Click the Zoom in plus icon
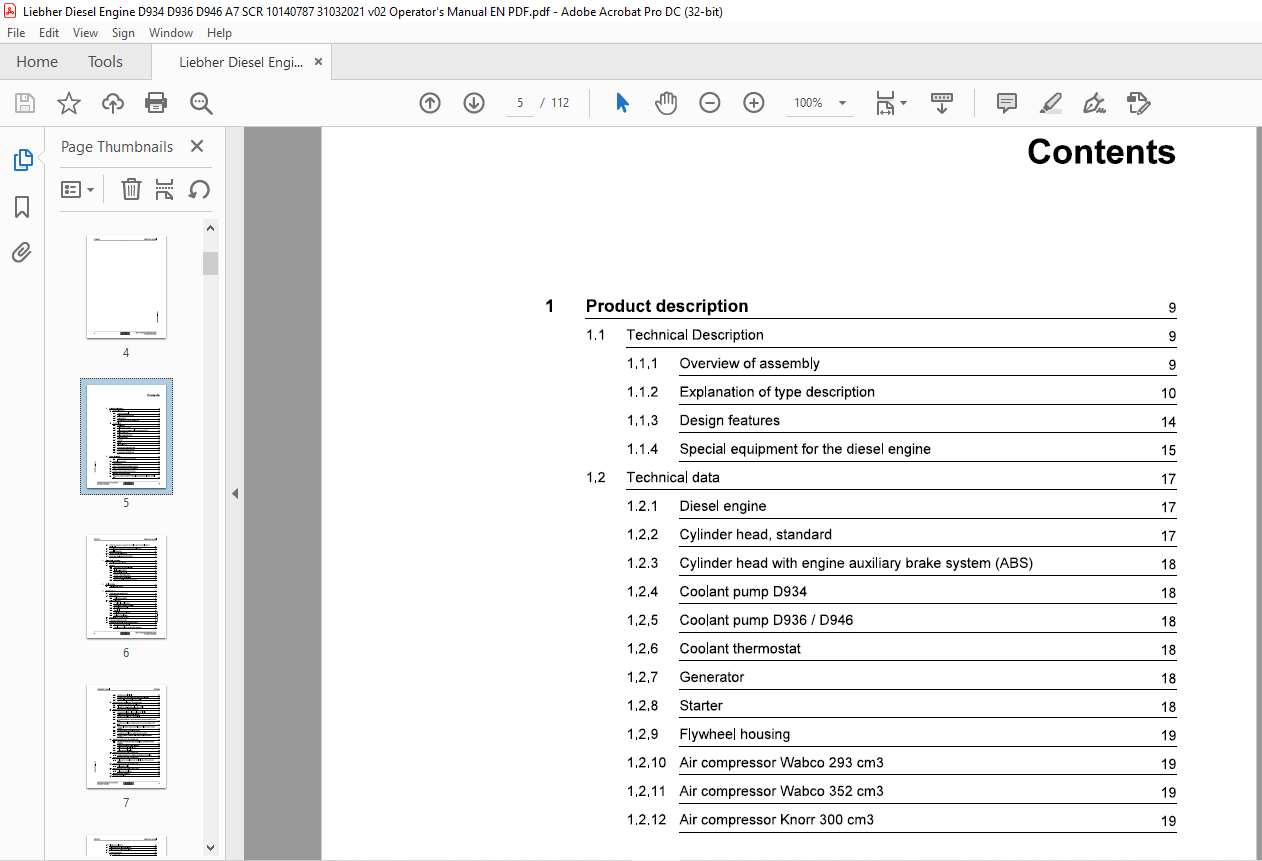Viewport: 1262px width, 861px height. (x=754, y=103)
